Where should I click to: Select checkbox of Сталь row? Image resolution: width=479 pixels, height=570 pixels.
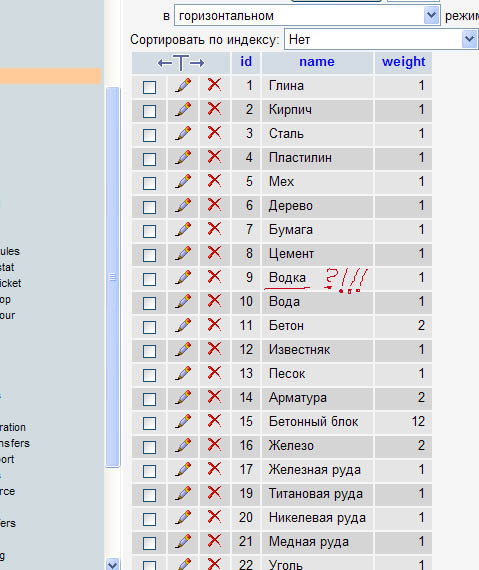[x=149, y=135]
